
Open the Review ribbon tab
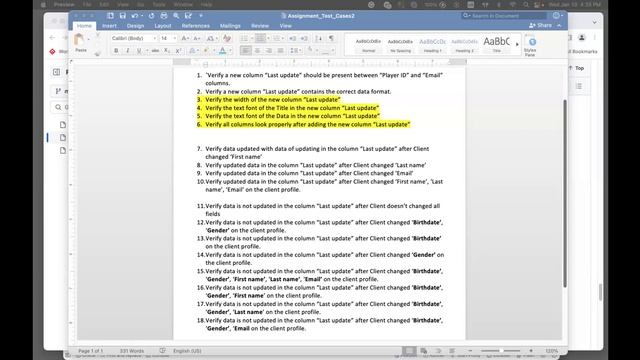click(260, 26)
